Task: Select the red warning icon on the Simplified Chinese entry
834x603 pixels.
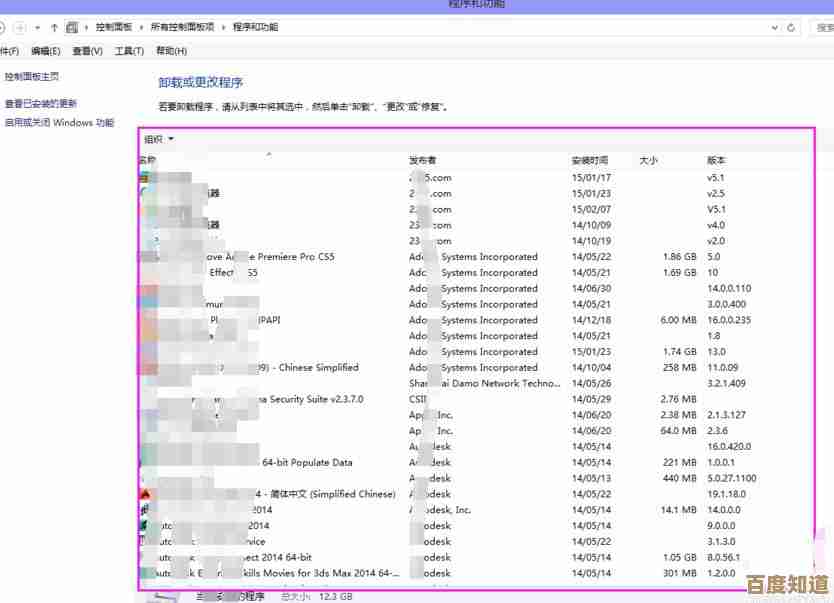Action: (x=144, y=494)
